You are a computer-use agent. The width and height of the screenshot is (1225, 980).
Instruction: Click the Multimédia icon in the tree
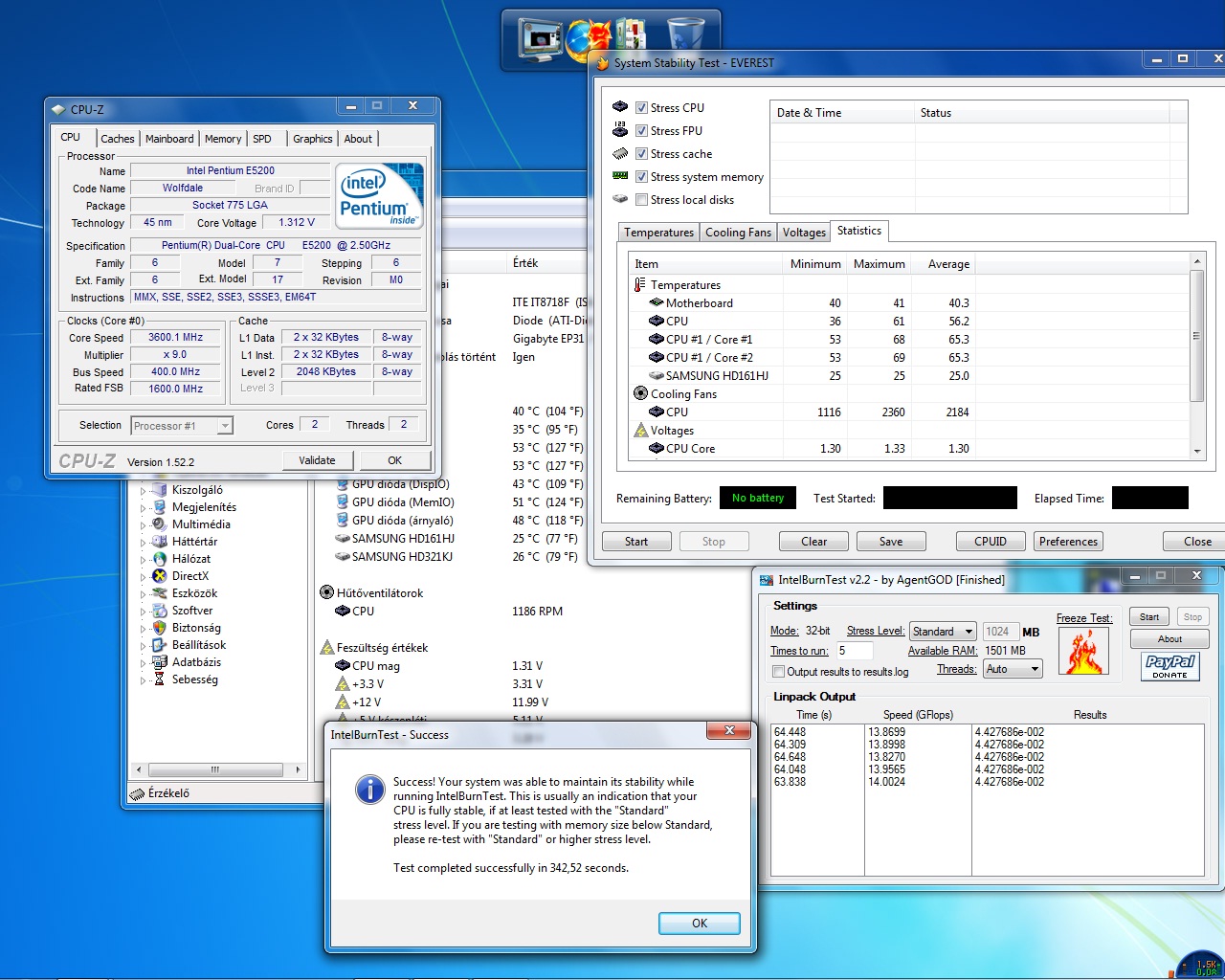(x=160, y=524)
